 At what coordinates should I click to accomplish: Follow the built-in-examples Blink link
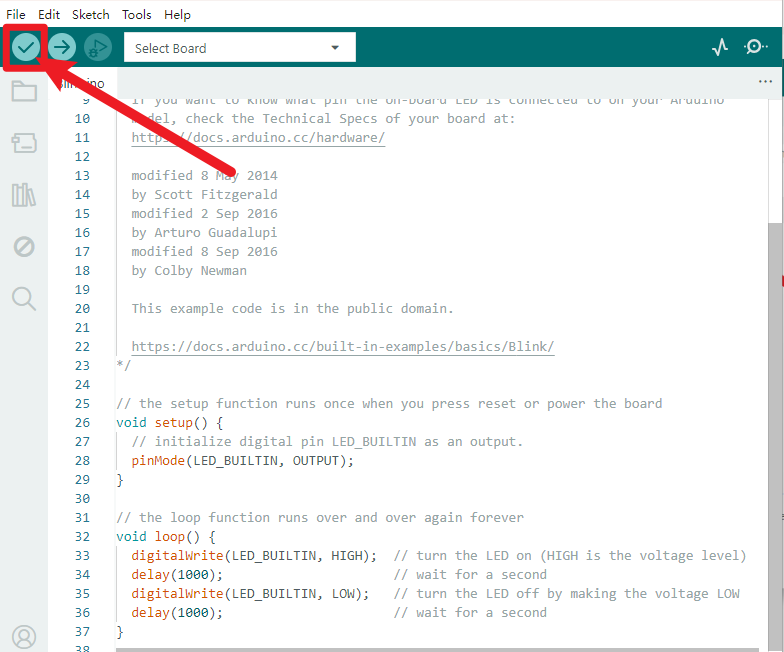pos(343,346)
